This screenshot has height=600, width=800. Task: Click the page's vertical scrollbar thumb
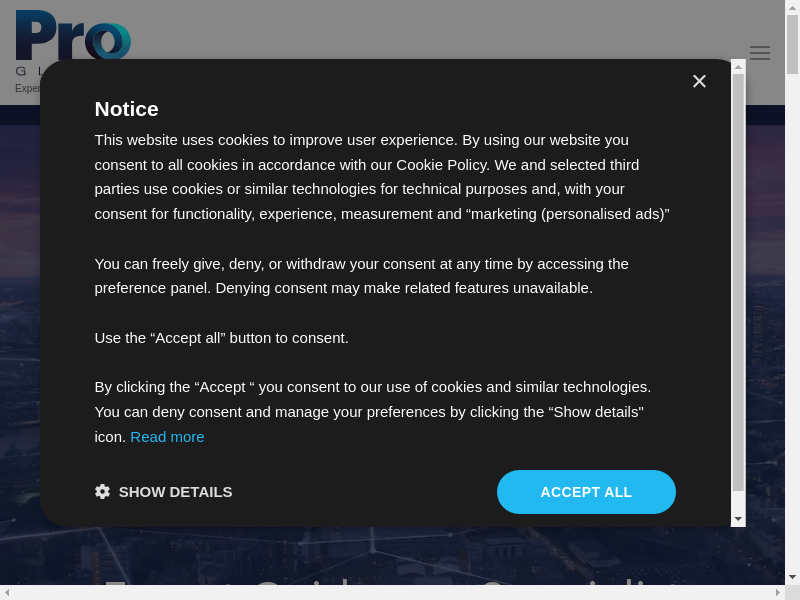point(792,45)
